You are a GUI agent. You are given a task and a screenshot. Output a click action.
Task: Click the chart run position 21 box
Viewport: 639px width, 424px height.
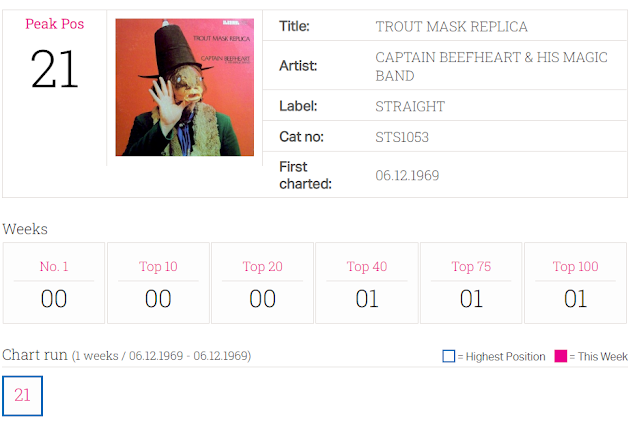coord(22,396)
